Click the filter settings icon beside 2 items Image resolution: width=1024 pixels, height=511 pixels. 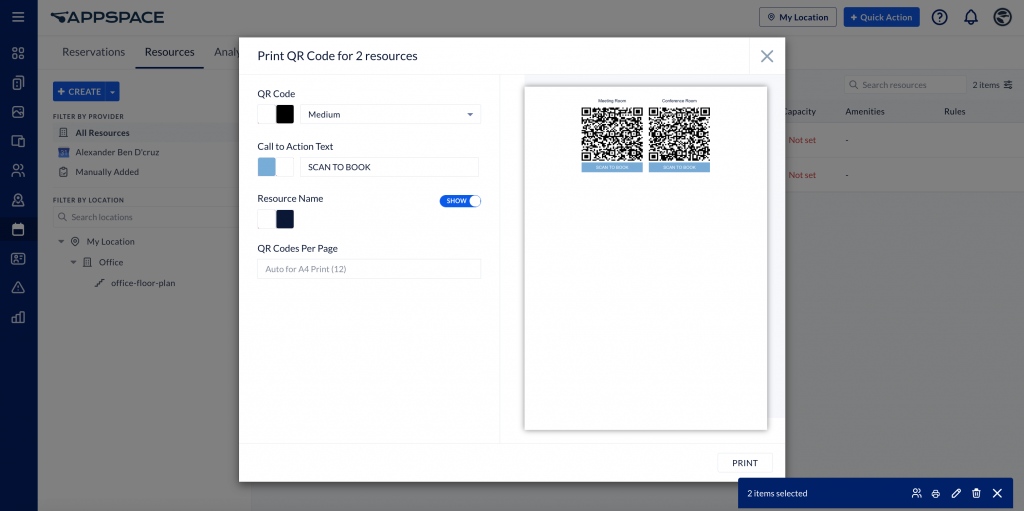[x=1008, y=85]
